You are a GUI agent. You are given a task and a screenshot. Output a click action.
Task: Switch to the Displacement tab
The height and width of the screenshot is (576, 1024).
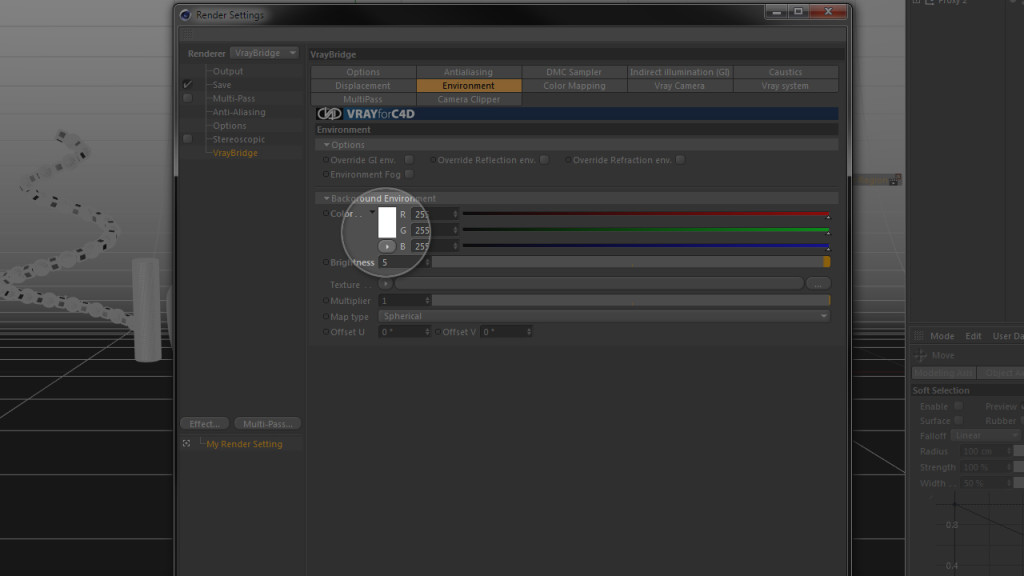[x=362, y=86]
